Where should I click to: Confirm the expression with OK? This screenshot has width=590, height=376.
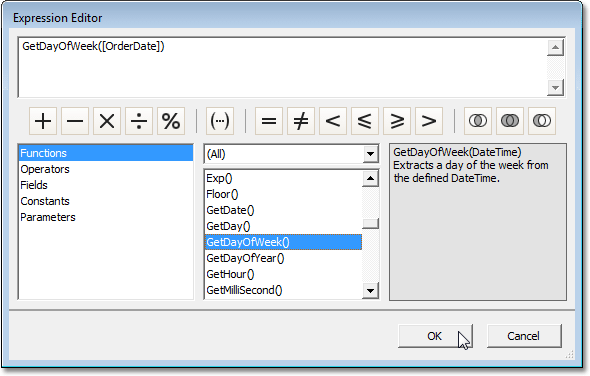tap(435, 336)
